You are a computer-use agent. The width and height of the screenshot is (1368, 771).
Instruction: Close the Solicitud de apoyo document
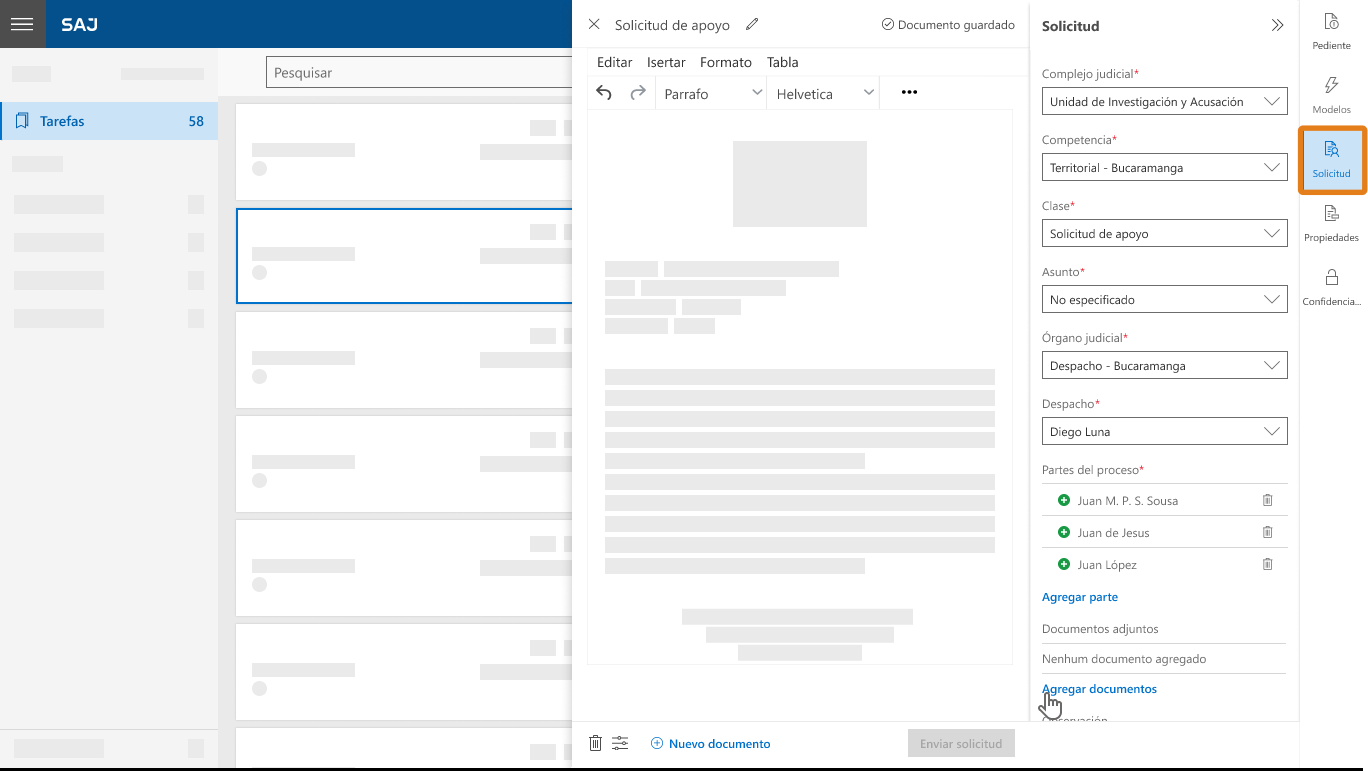[x=594, y=25]
